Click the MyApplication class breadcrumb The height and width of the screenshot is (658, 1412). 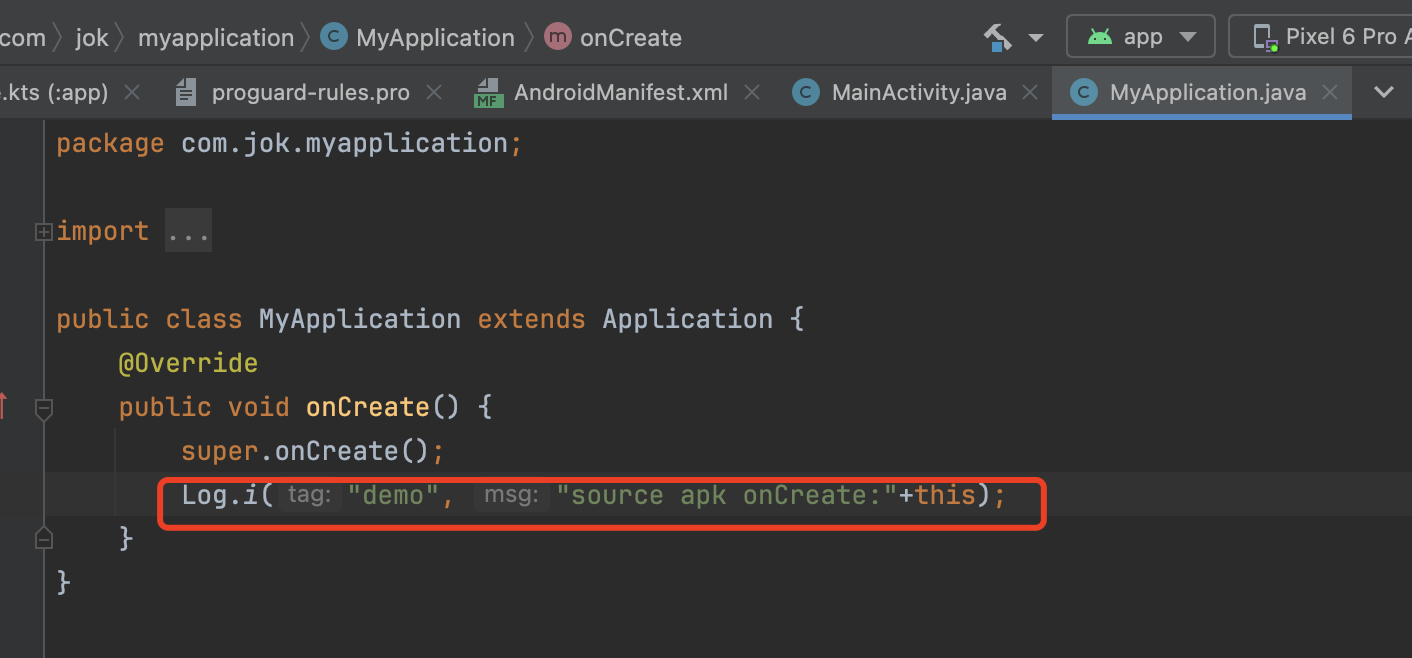(x=434, y=38)
